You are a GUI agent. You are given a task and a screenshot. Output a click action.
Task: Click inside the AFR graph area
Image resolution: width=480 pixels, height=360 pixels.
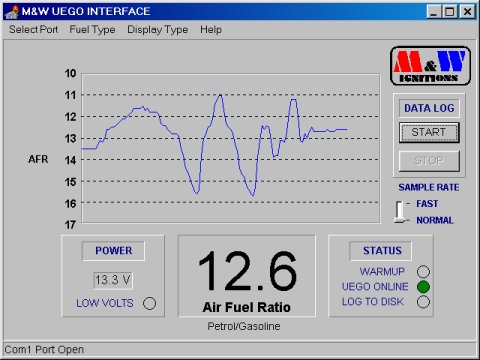point(231,148)
